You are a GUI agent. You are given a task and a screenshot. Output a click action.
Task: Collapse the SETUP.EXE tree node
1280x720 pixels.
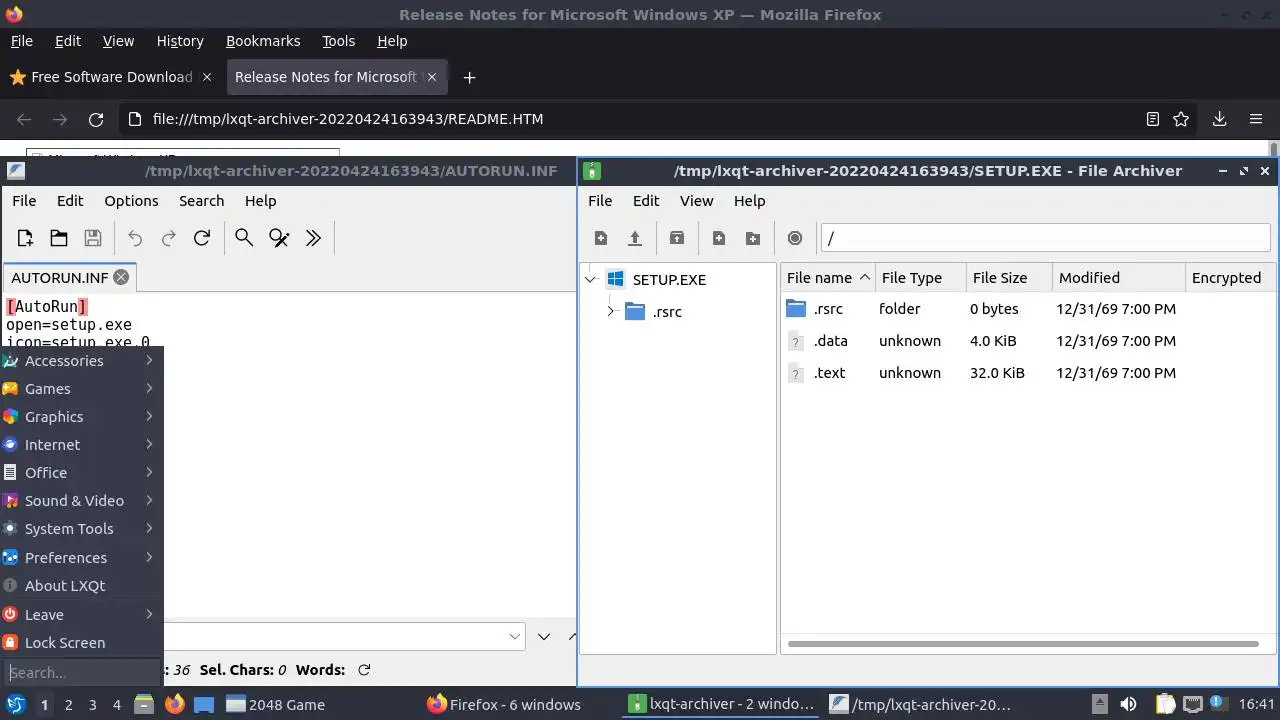[x=591, y=279]
